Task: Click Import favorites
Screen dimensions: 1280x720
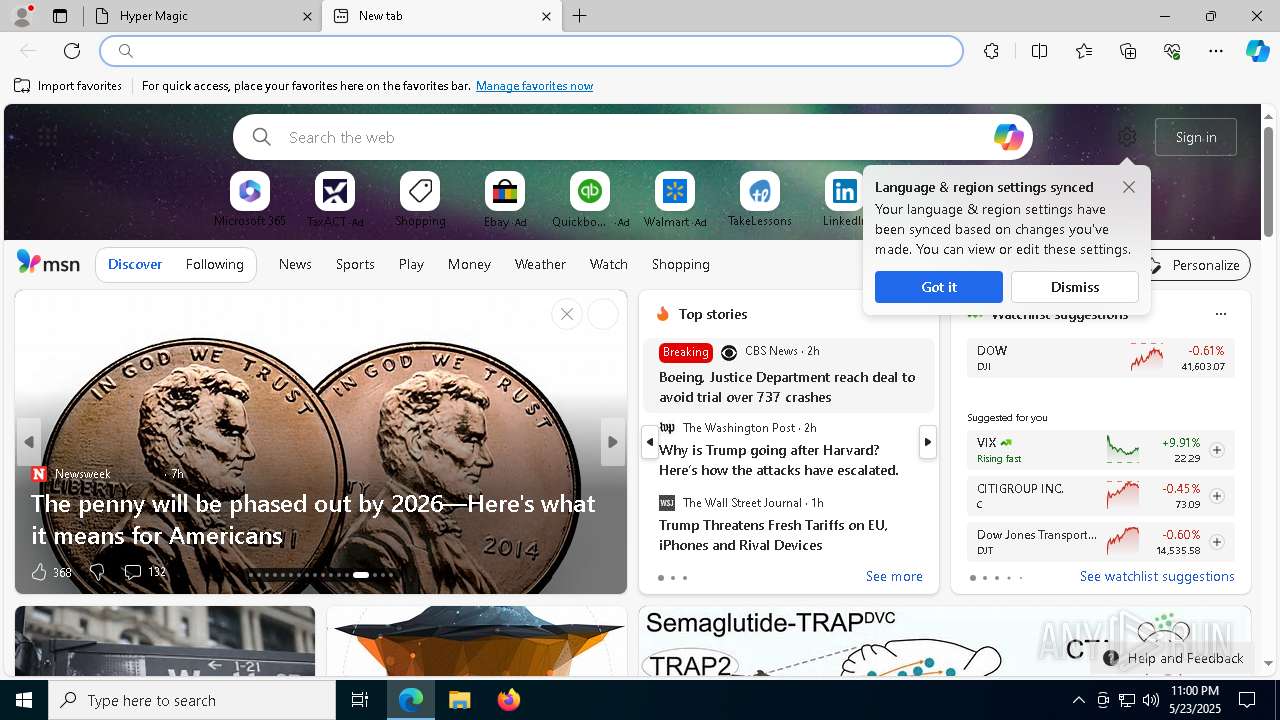Action: pyautogui.click(x=68, y=86)
